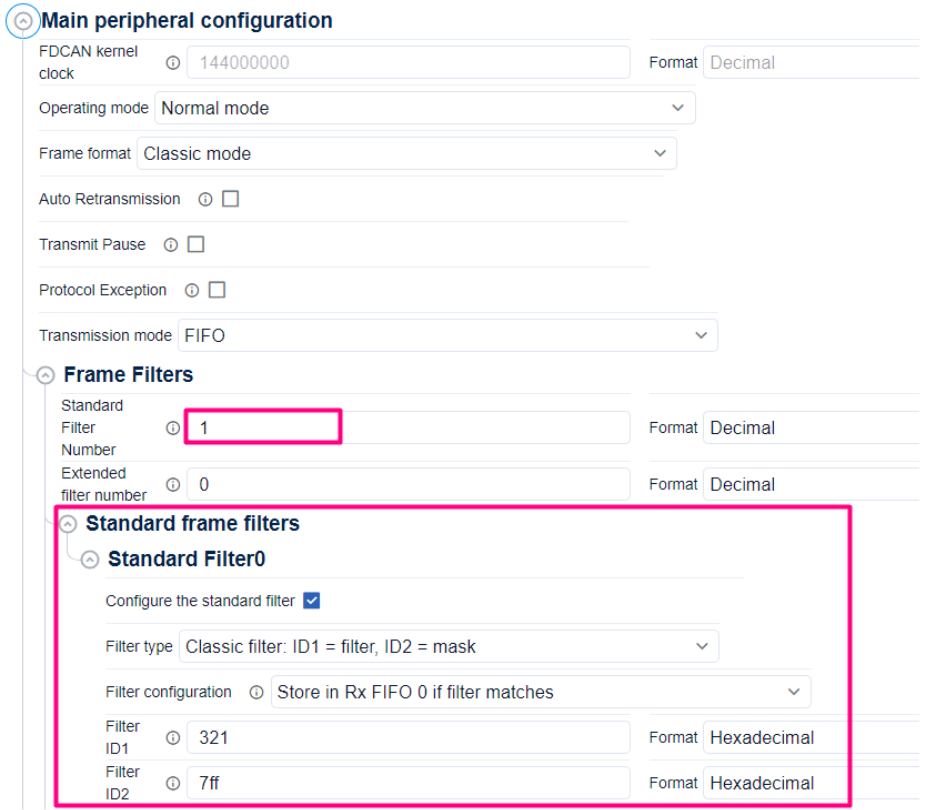Collapse the Frame Filters section
The image size is (936, 810).
(45, 375)
